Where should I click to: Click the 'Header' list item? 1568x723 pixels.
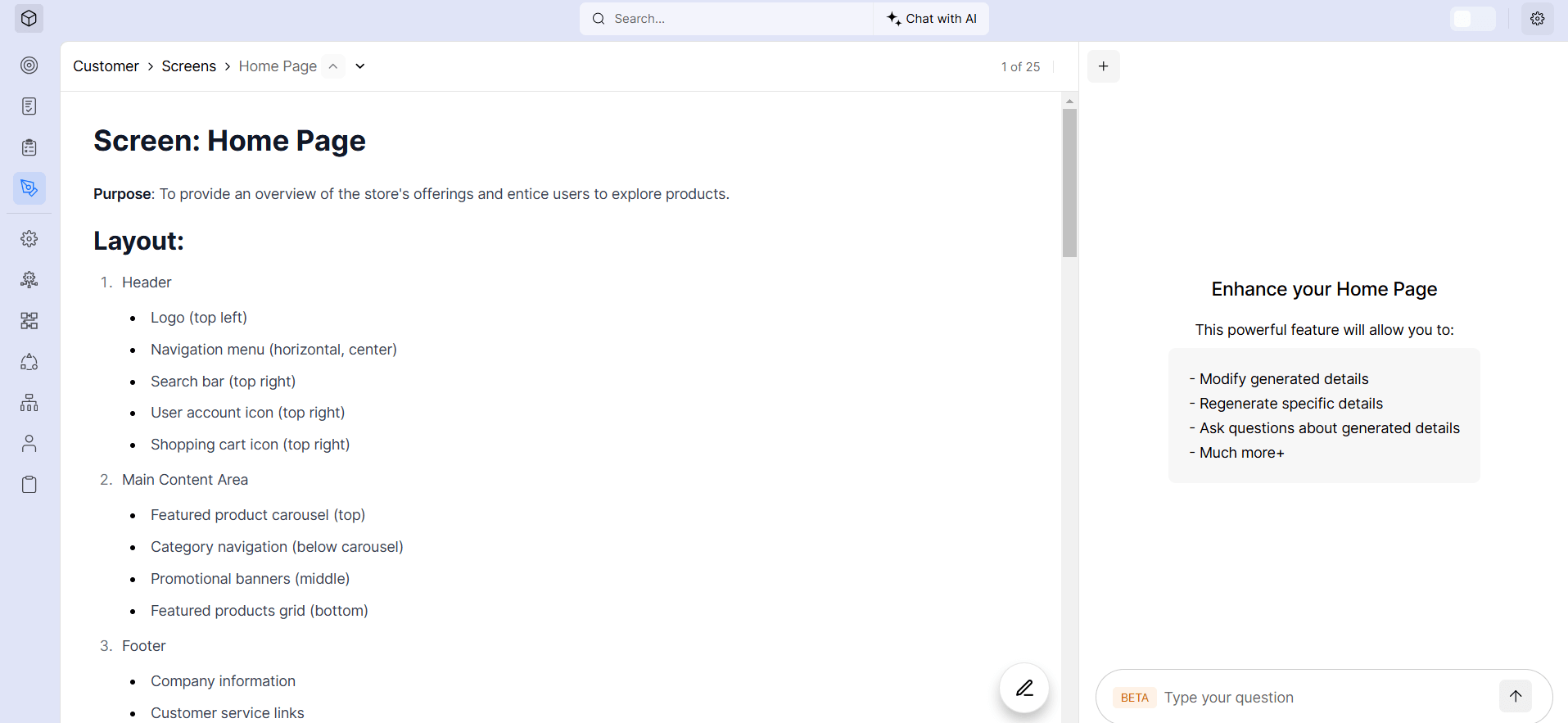(147, 282)
